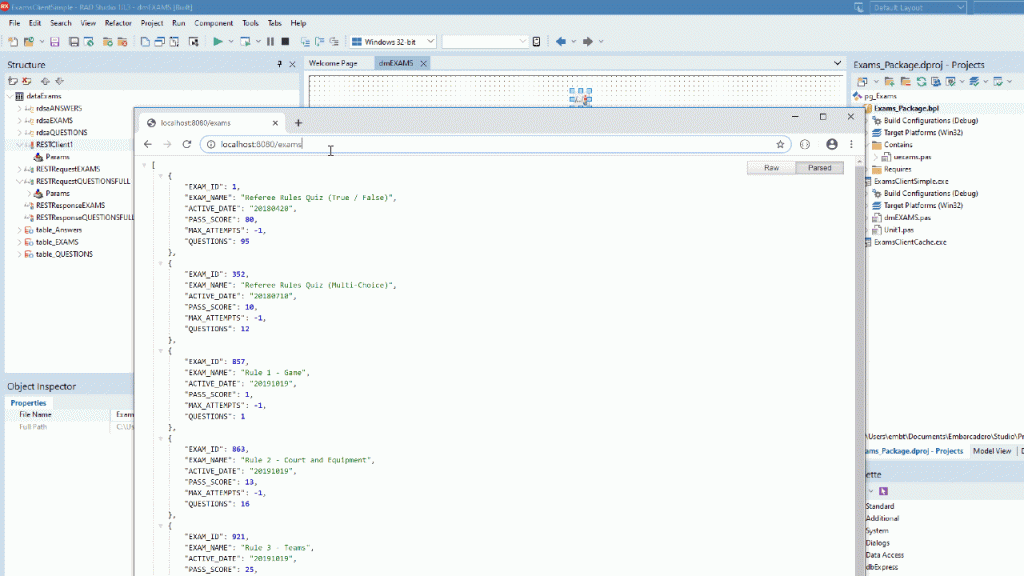The width and height of the screenshot is (1024, 576).
Task: Click the Open file folder icon in the toolbar
Action: [x=29, y=42]
